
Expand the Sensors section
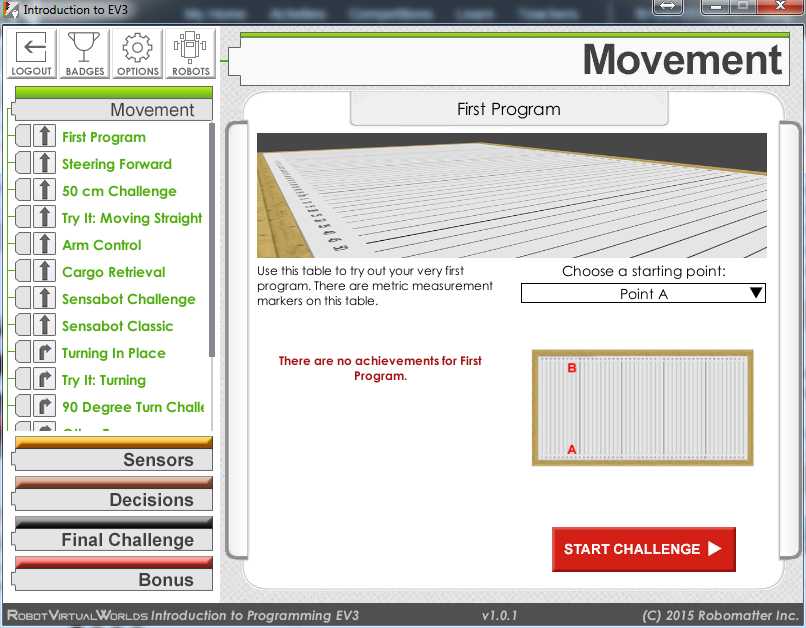coord(114,454)
